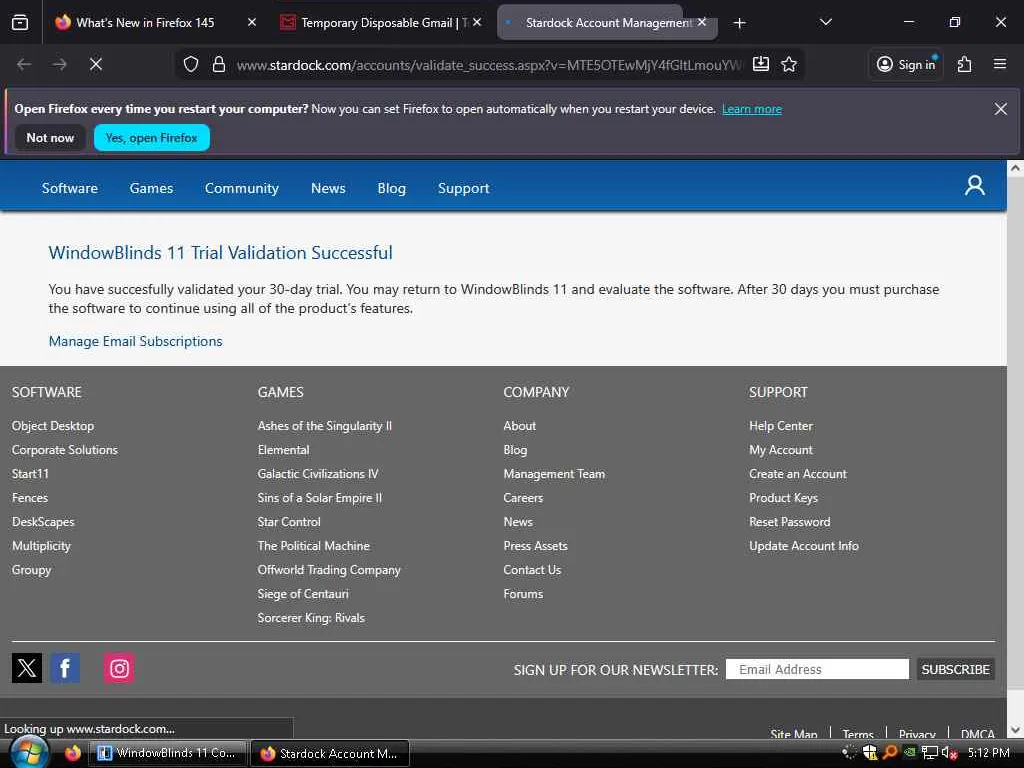Dismiss the Firefox startup notification bar
Screen dimensions: 1024x768
coord(1000,109)
